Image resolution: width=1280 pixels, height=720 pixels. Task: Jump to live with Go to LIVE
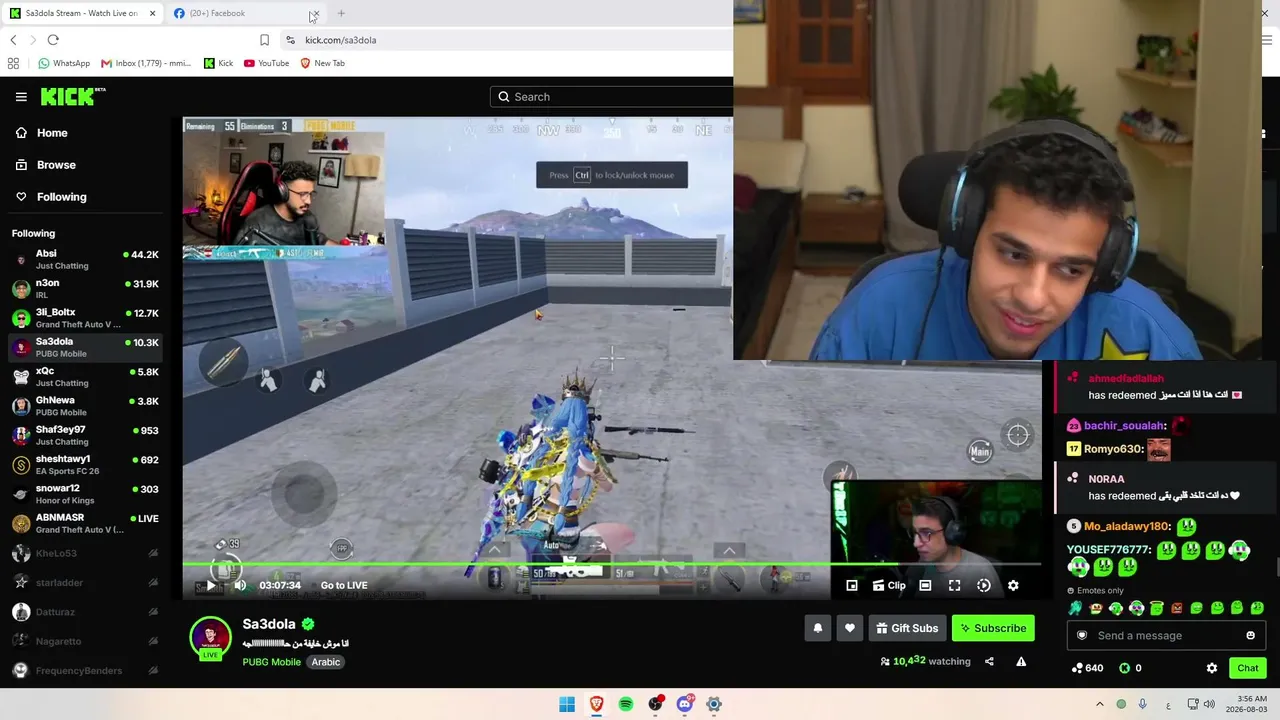[344, 586]
